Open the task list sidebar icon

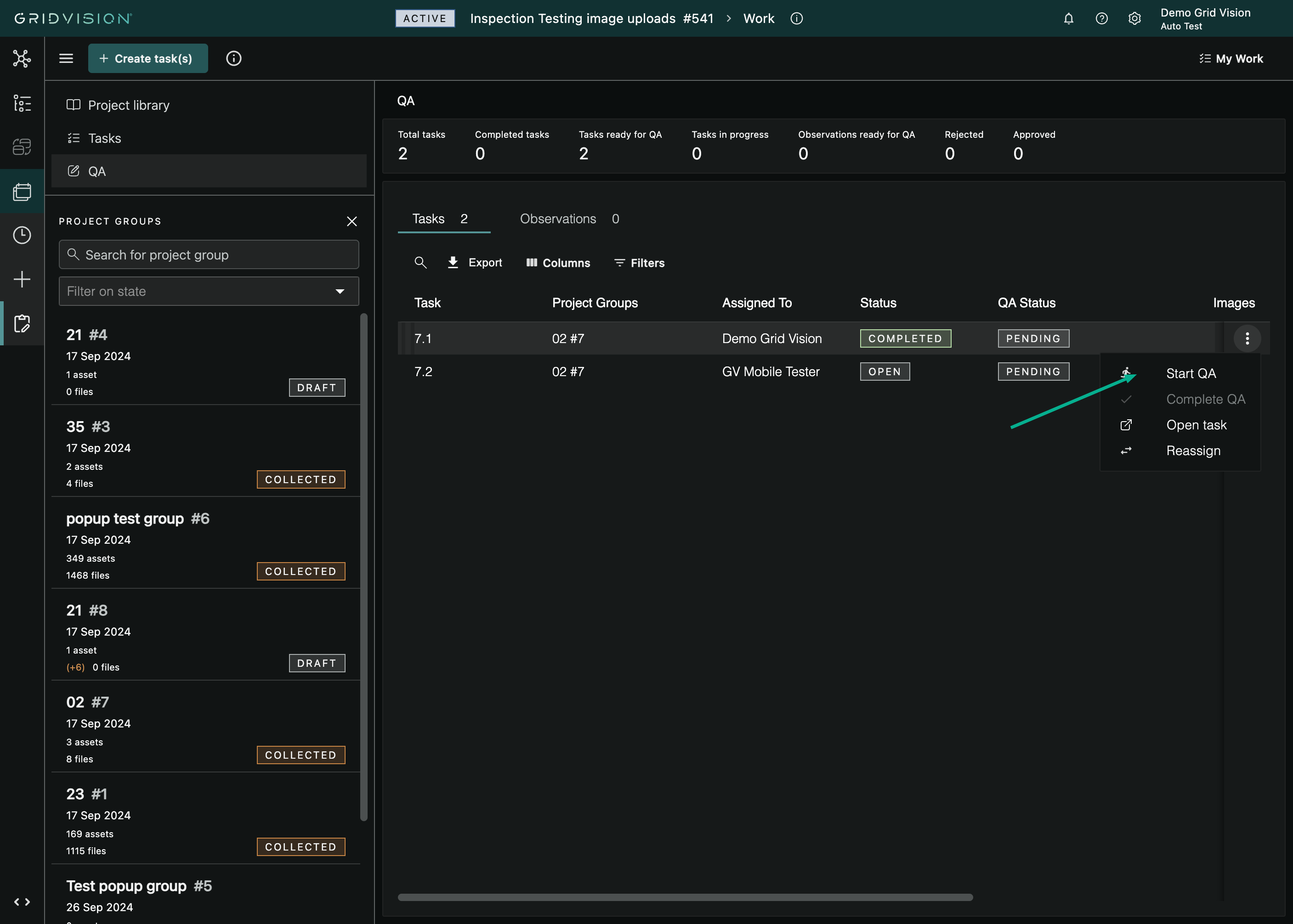[x=22, y=103]
